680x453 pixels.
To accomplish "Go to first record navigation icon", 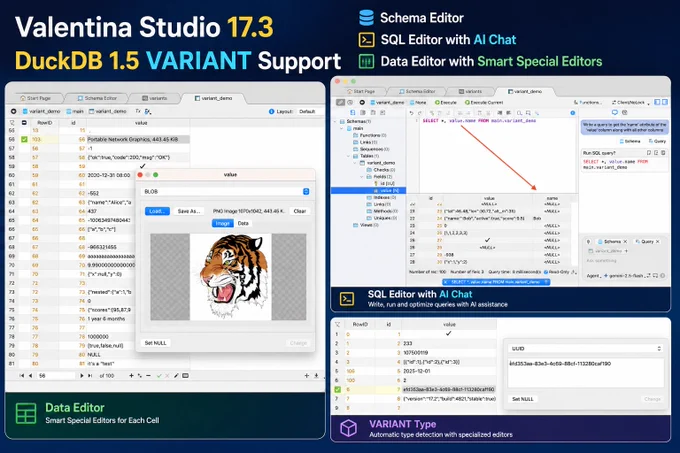I will coord(21,376).
